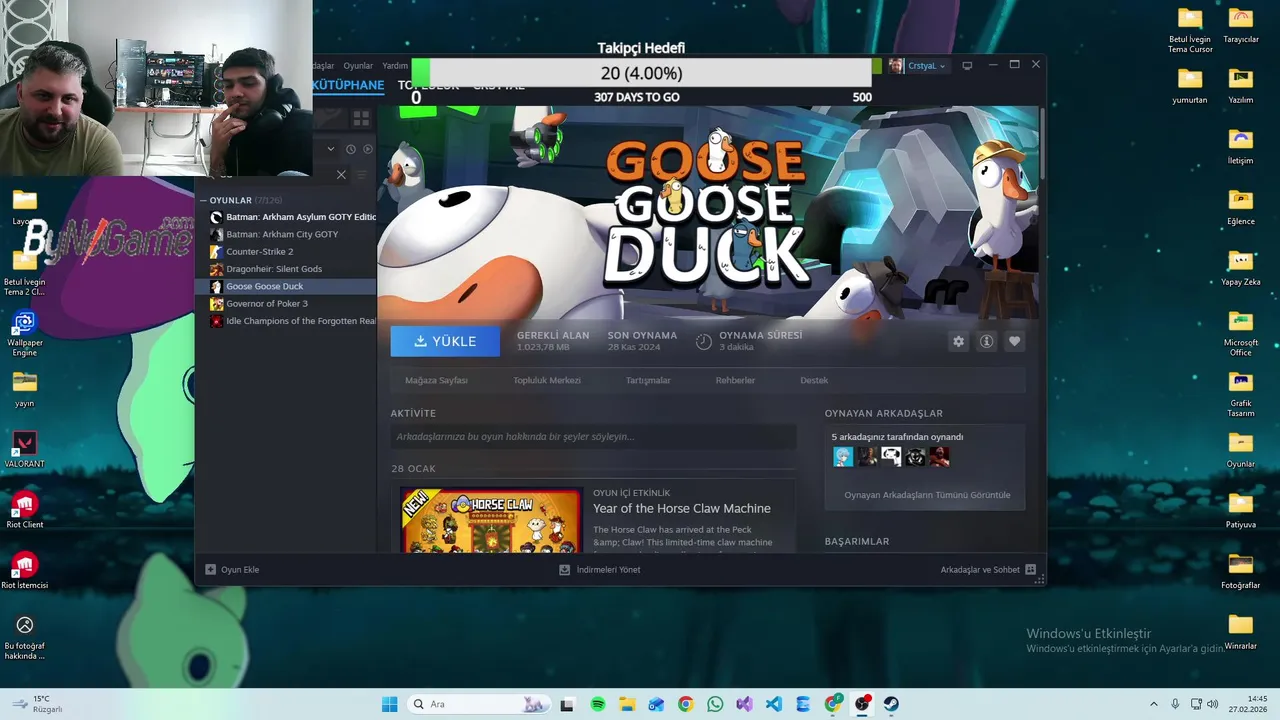Click the blue YÜKLE install button

[x=445, y=341]
